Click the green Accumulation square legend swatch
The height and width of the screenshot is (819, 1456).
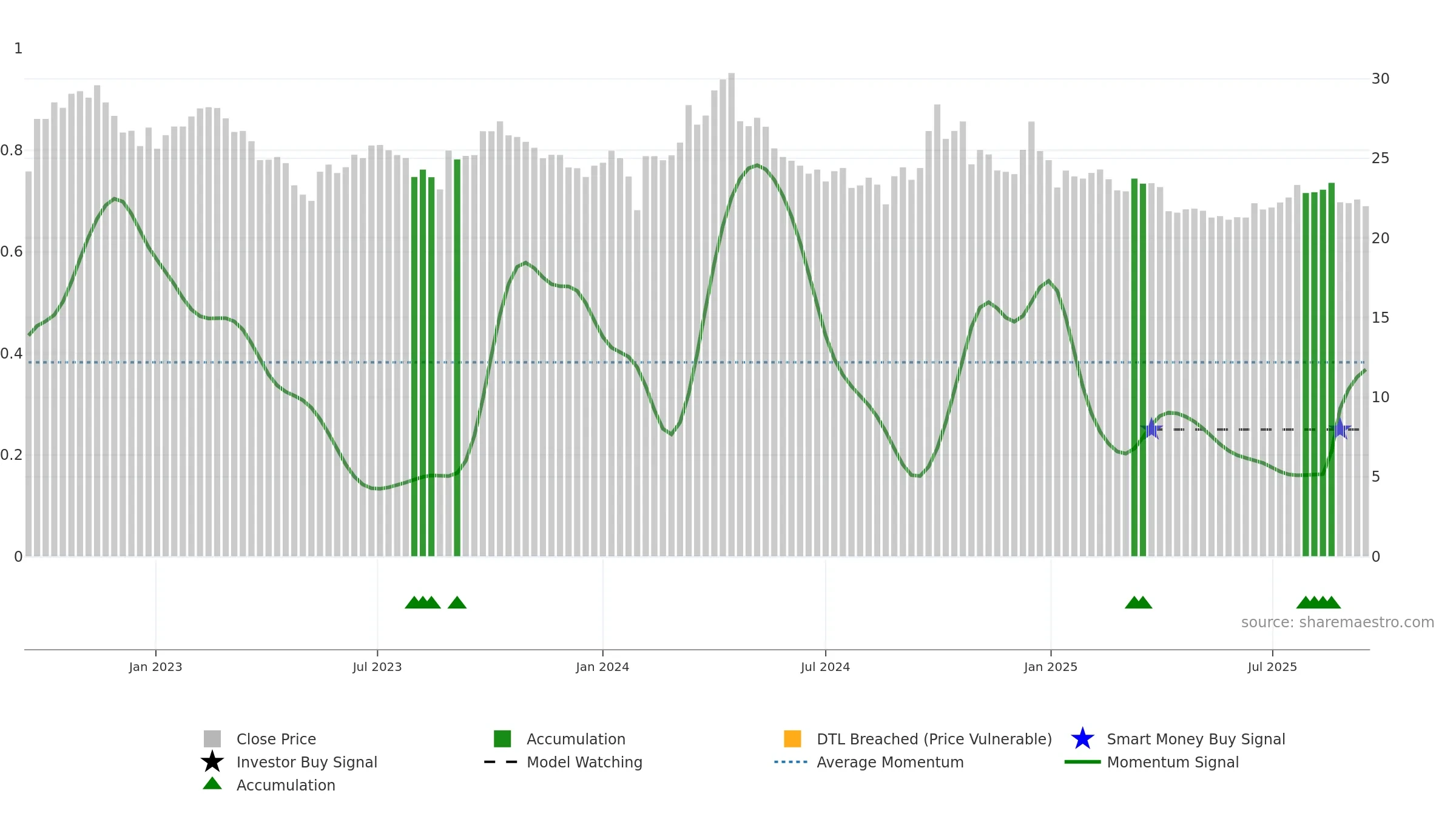point(502,739)
